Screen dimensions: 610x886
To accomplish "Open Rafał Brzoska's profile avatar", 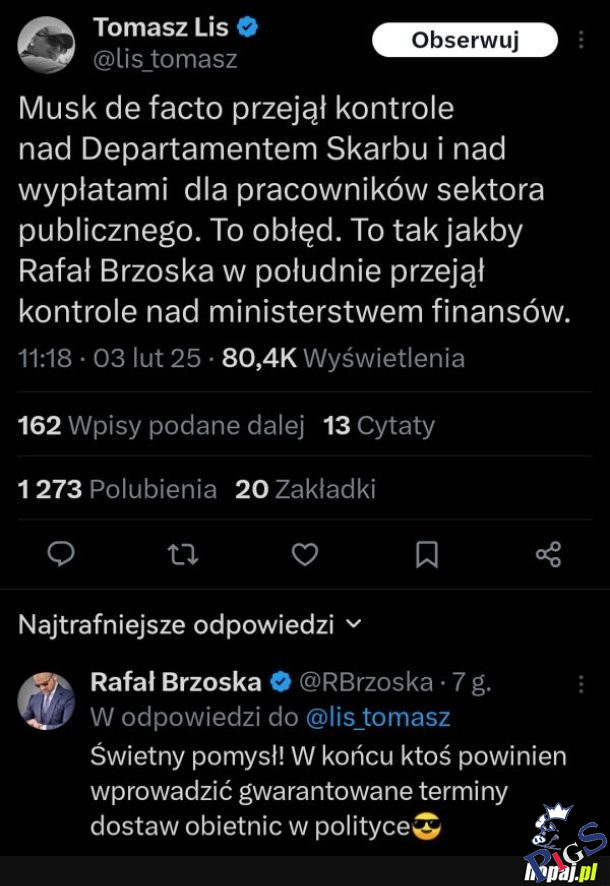I will [x=47, y=701].
